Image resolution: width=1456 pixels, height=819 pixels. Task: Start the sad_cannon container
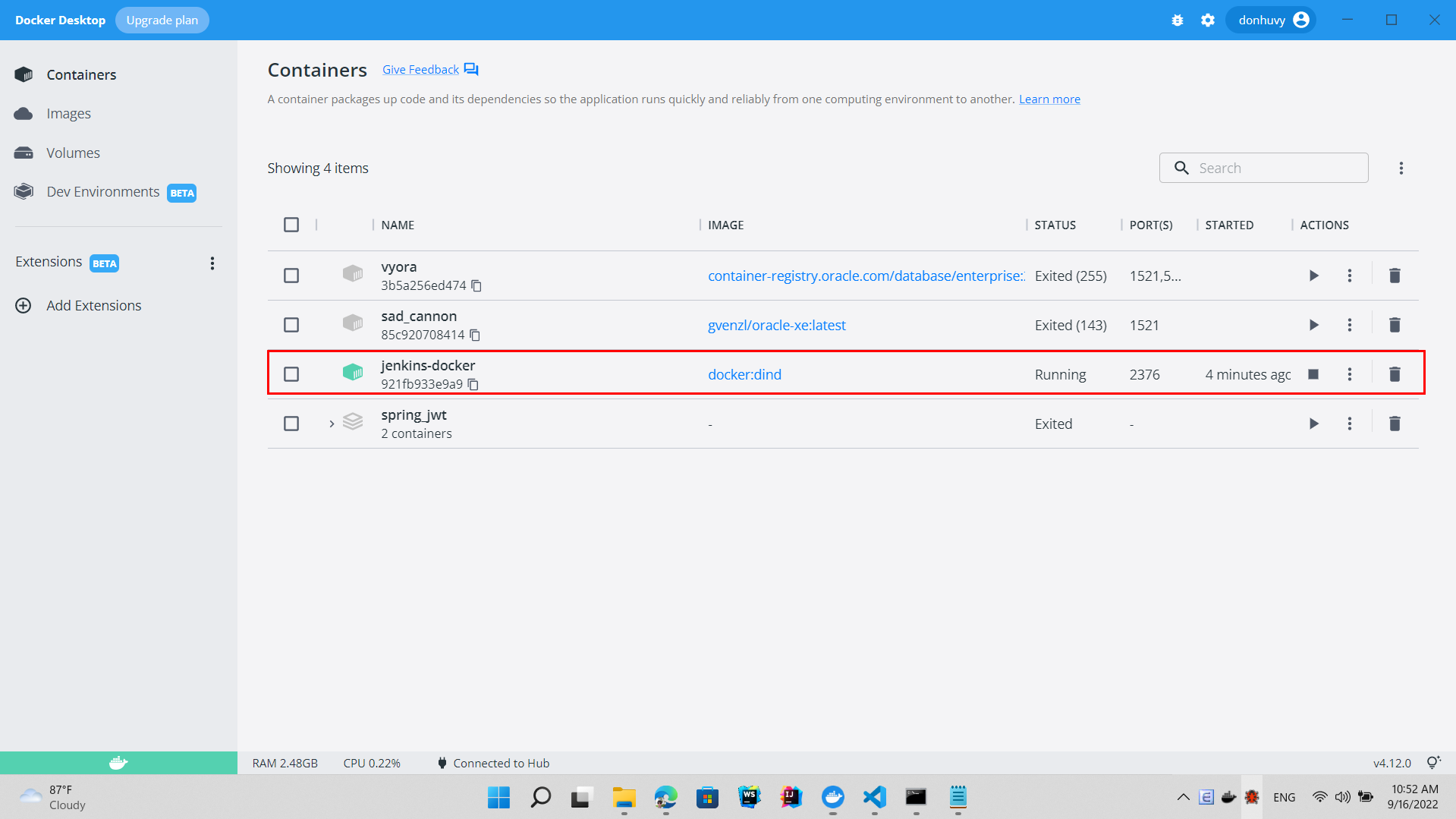pyautogui.click(x=1313, y=325)
